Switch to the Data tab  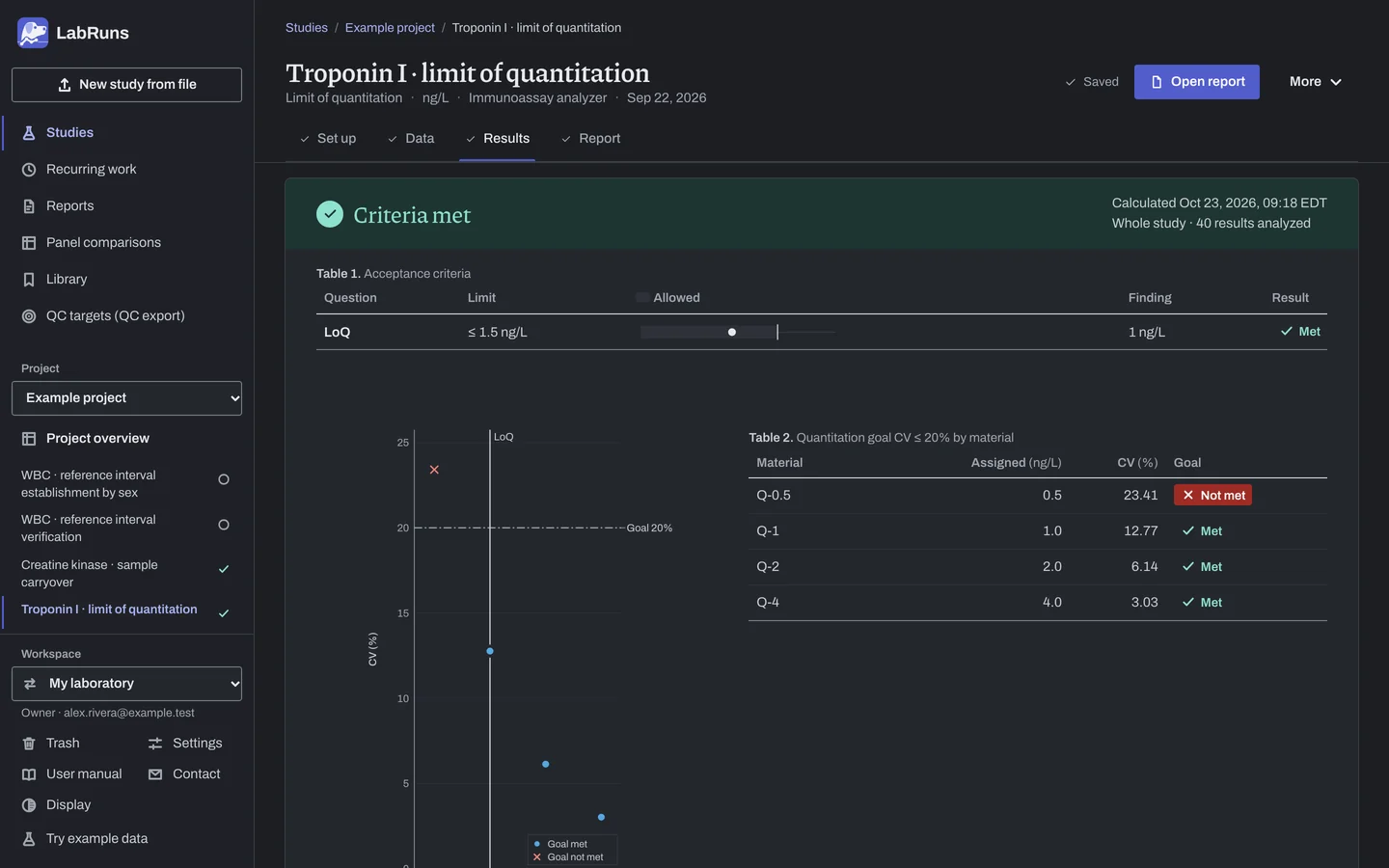pos(411,139)
